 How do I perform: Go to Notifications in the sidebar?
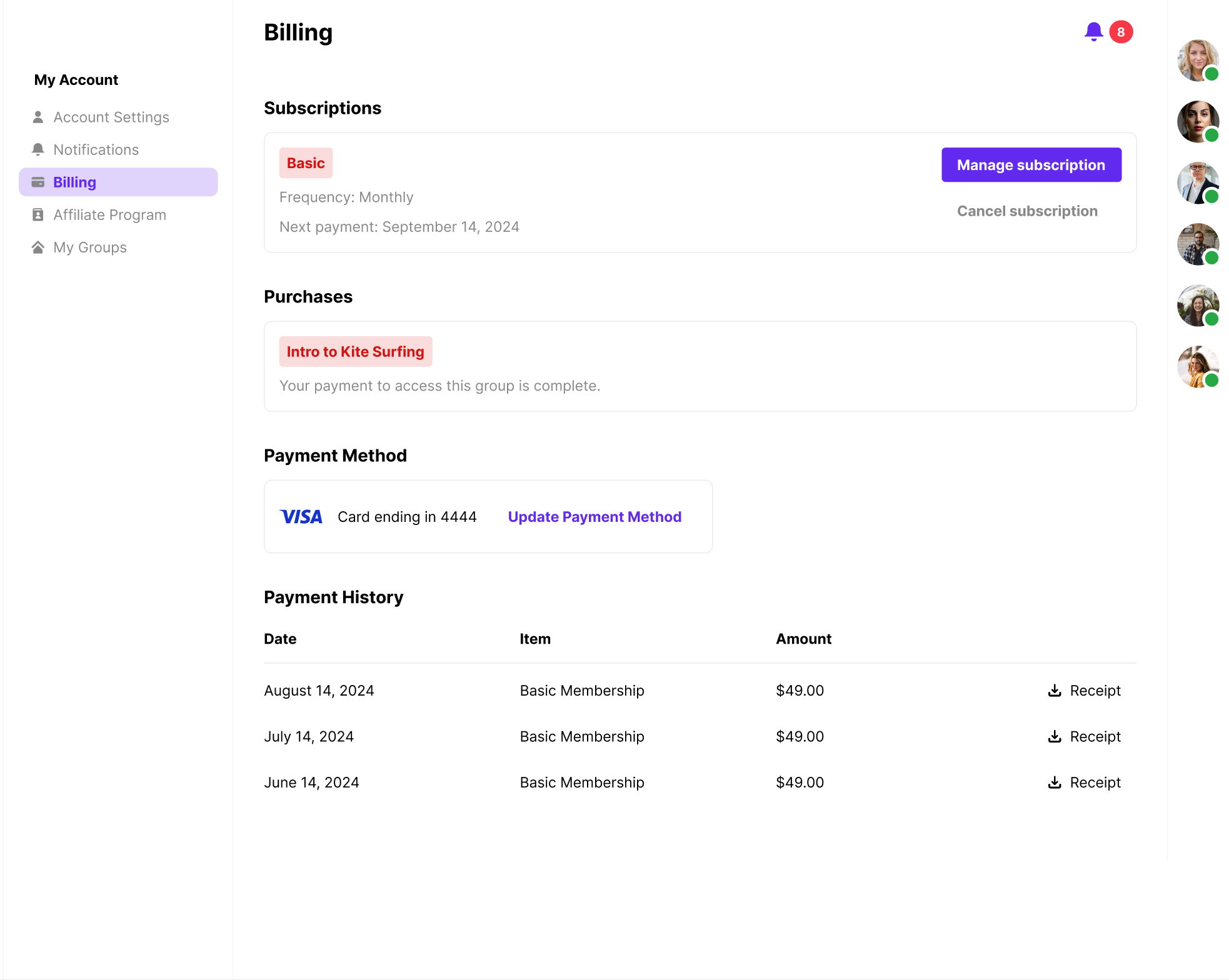click(x=96, y=150)
